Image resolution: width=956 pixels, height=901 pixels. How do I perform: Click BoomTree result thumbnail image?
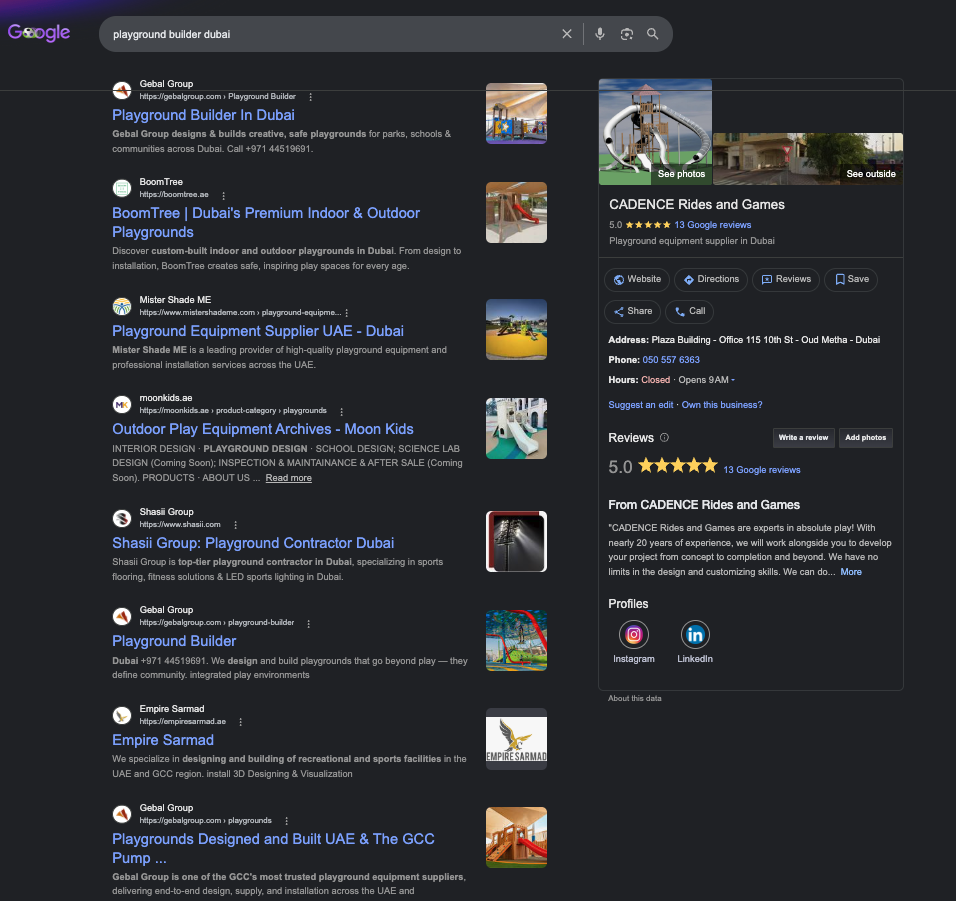coord(516,213)
